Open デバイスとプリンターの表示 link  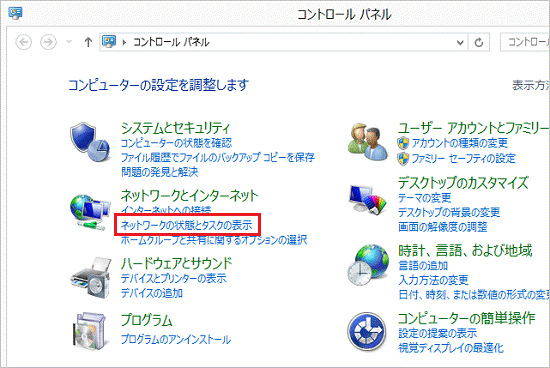click(x=174, y=278)
